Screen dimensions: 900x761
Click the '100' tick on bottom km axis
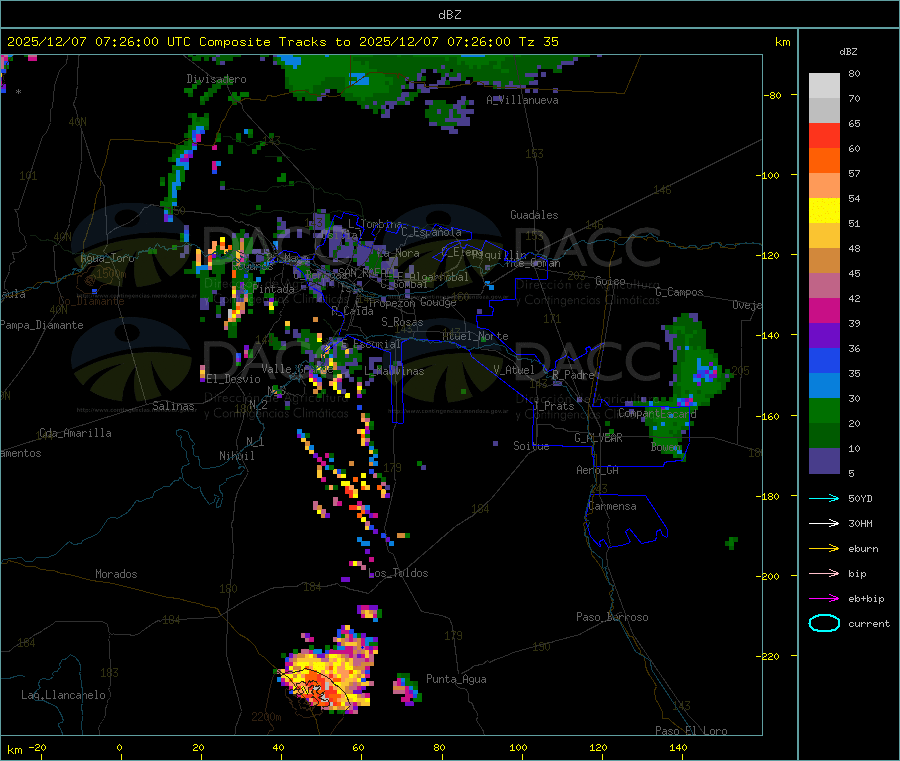pyautogui.click(x=518, y=747)
